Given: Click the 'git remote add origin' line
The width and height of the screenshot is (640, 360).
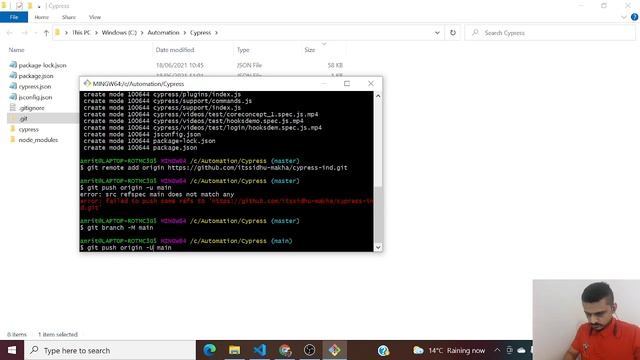Looking at the screenshot, I should (214, 167).
